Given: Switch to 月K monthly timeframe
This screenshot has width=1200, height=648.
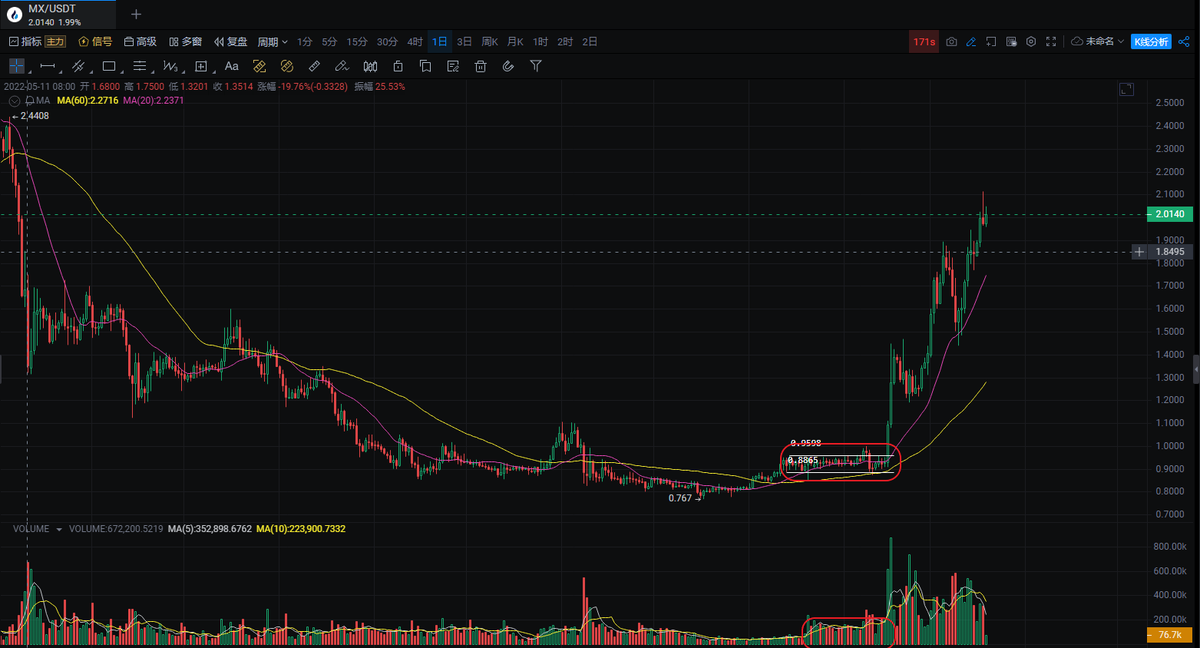Looking at the screenshot, I should tap(515, 42).
